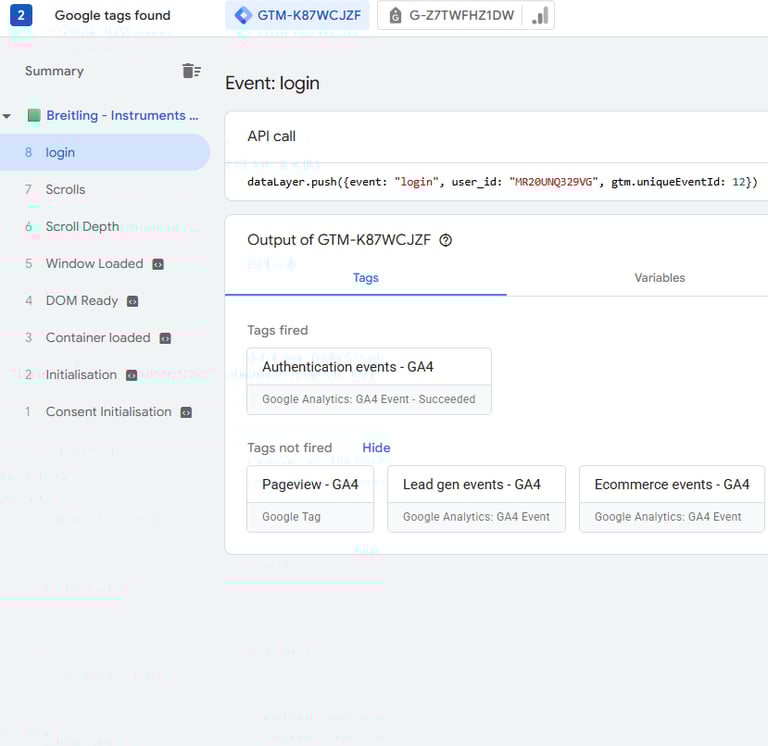Open the Lead gen events - GA4 tag card
The height and width of the screenshot is (746, 768).
[477, 499]
